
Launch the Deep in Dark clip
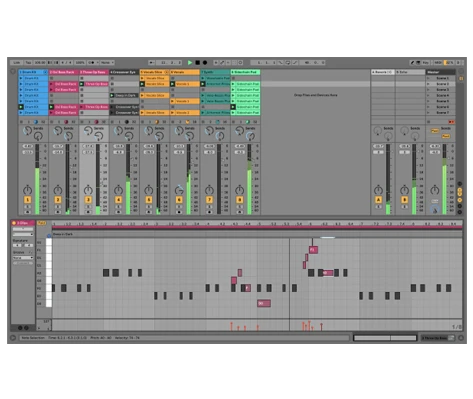(x=124, y=95)
